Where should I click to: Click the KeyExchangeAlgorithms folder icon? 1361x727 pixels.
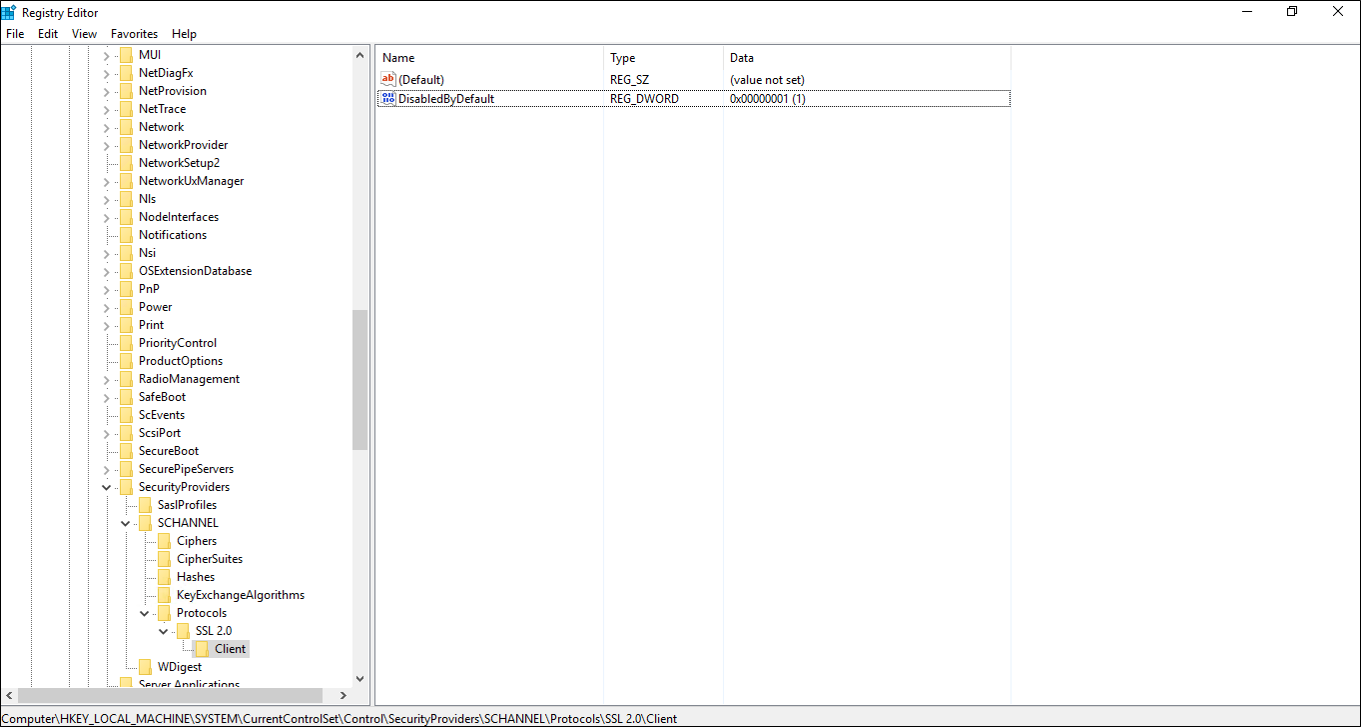pos(166,594)
